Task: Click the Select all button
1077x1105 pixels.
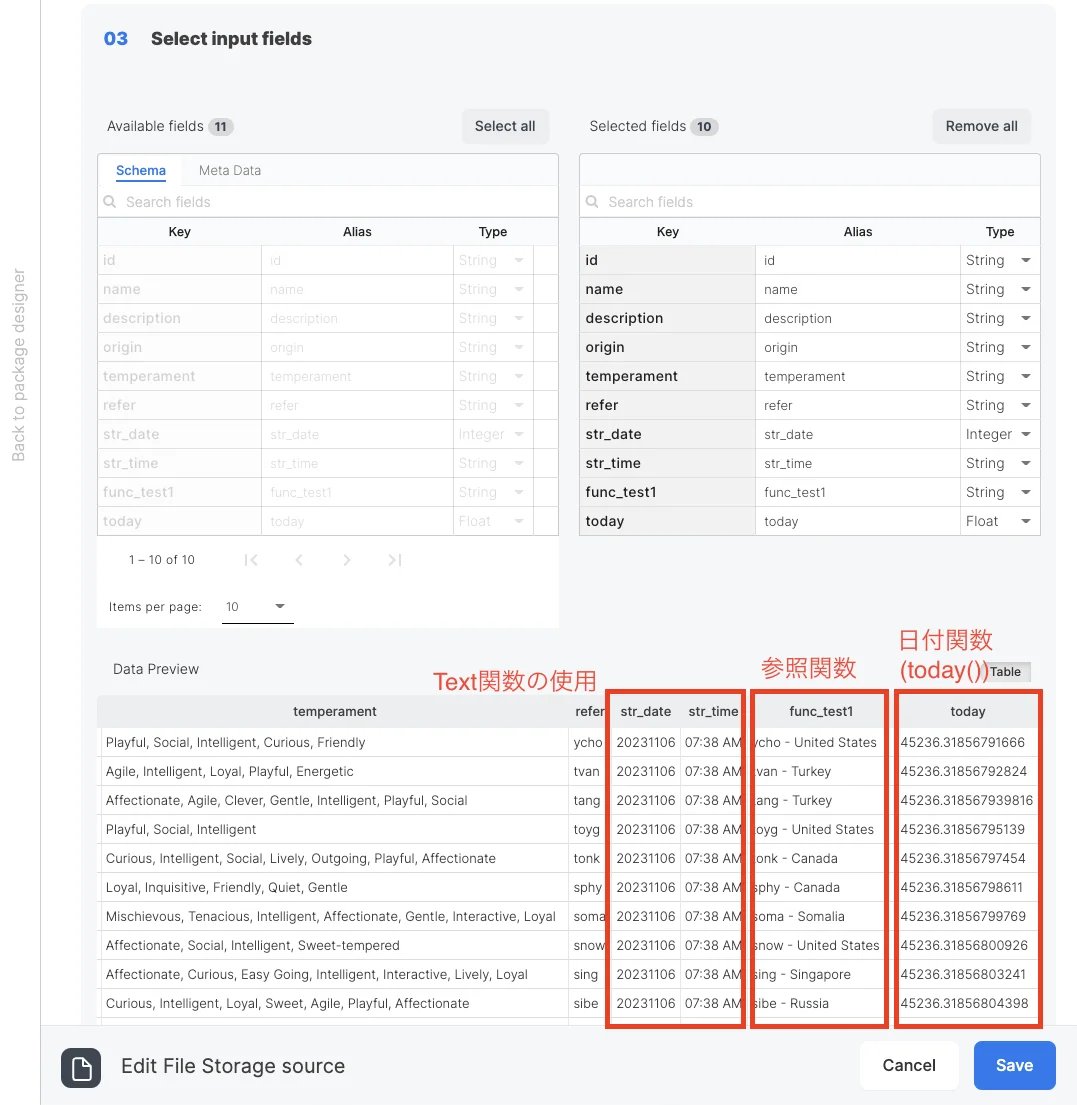Action: click(505, 126)
